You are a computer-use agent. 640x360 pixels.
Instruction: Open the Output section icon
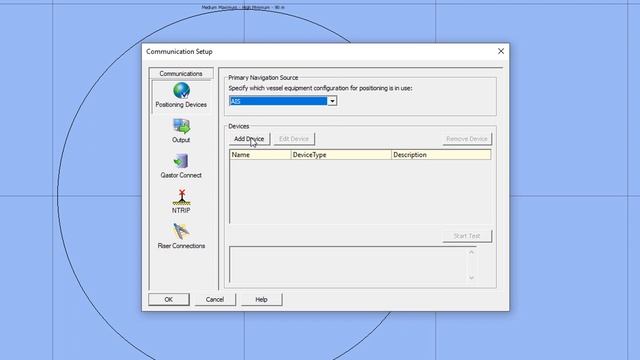[x=181, y=126]
